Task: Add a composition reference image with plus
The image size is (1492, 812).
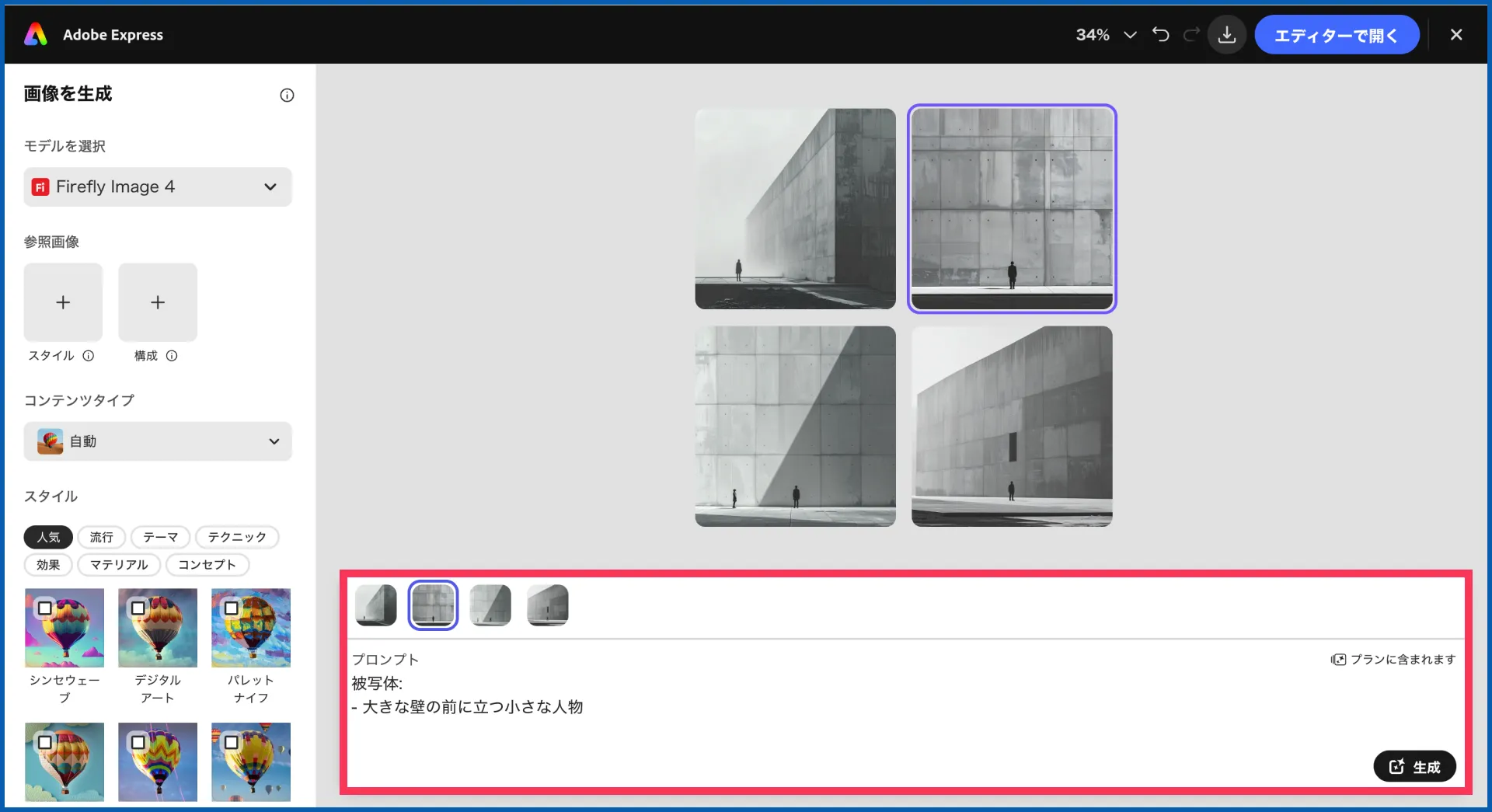Action: click(158, 302)
